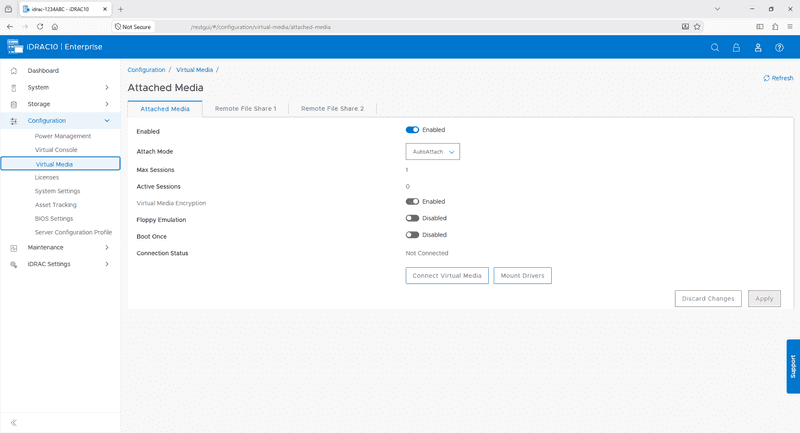Click the Virtual Media breadcrumb link
The image size is (800, 433).
tap(194, 70)
